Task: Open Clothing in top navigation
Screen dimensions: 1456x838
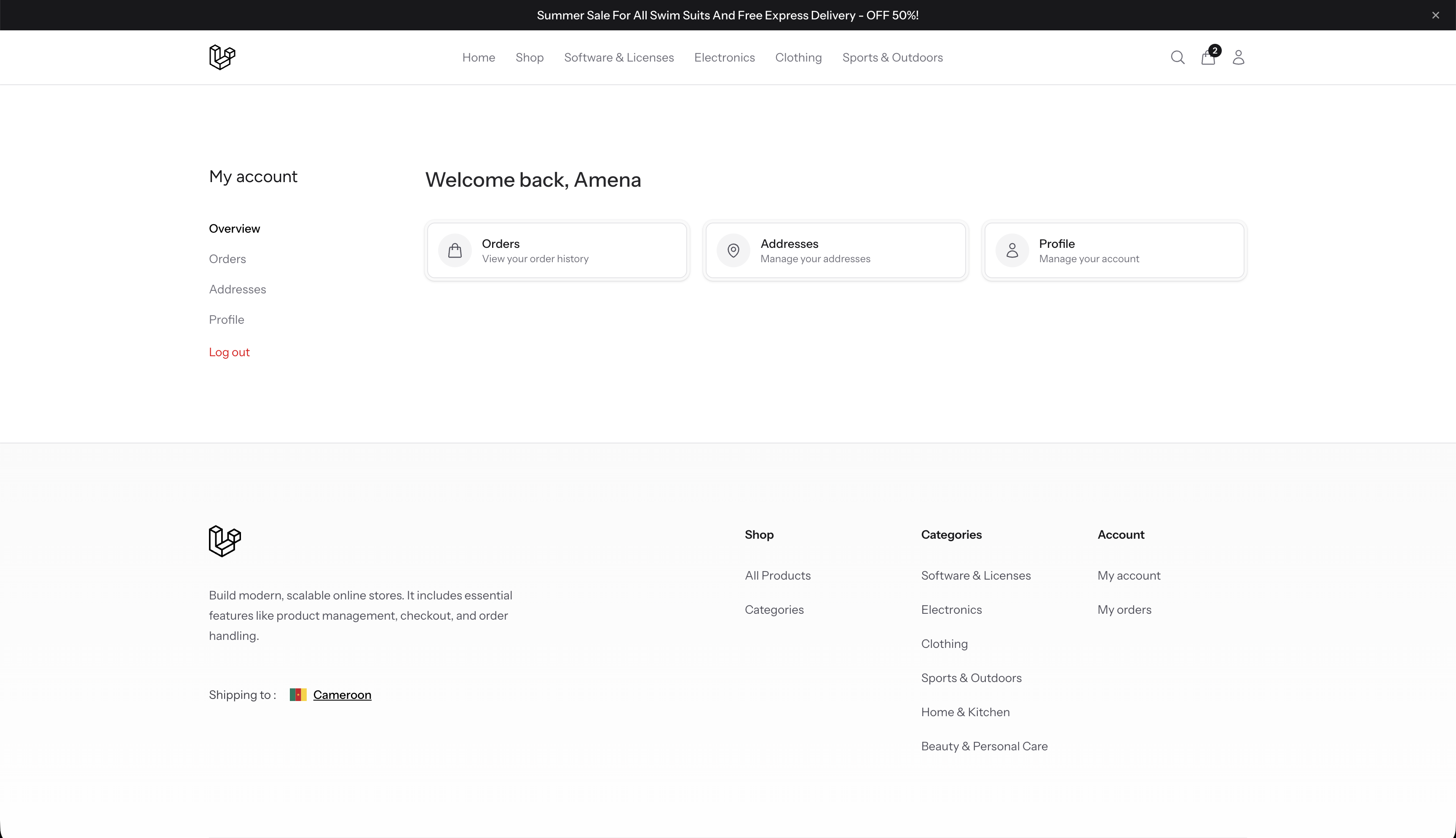Action: tap(798, 58)
